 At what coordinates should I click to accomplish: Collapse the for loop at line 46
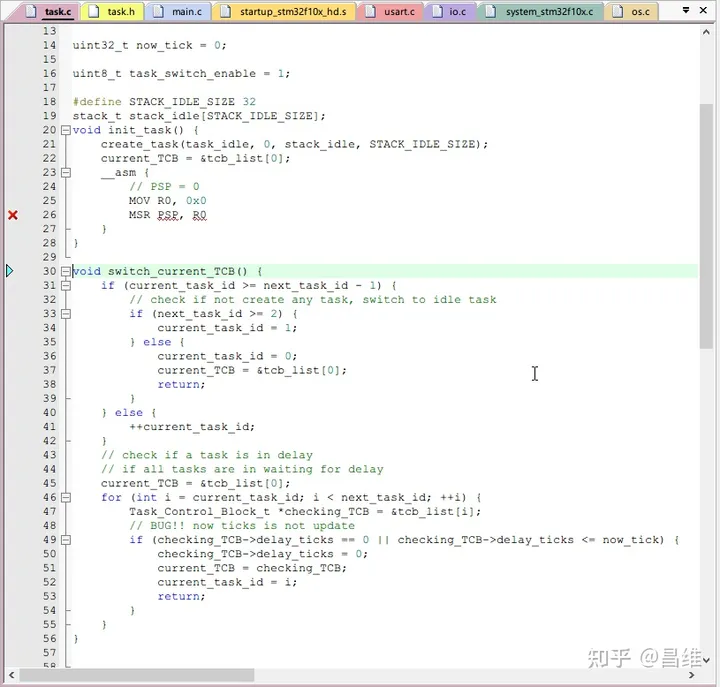pyautogui.click(x=66, y=497)
